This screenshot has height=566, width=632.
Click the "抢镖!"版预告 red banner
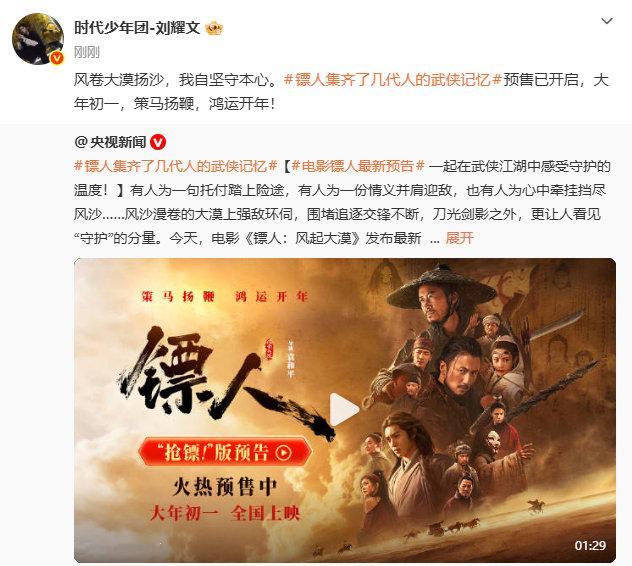(225, 452)
